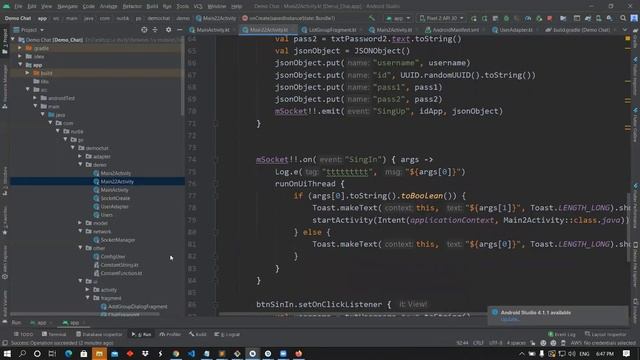Open the TODO tool window
This screenshot has height=360, width=640.
click(x=23, y=334)
